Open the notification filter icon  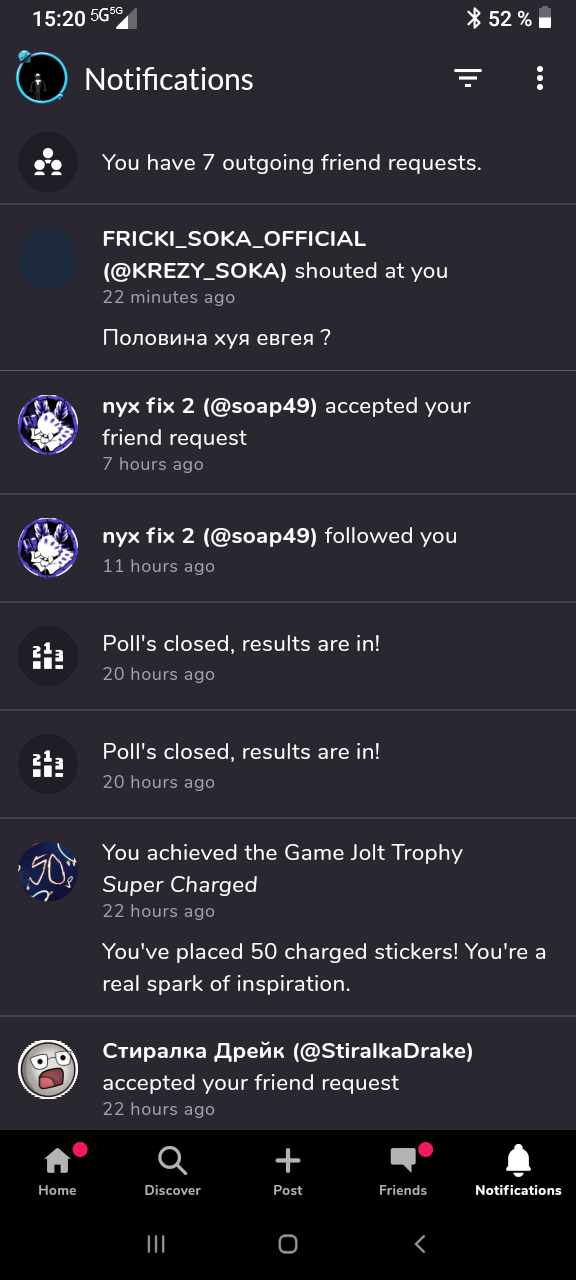(468, 78)
